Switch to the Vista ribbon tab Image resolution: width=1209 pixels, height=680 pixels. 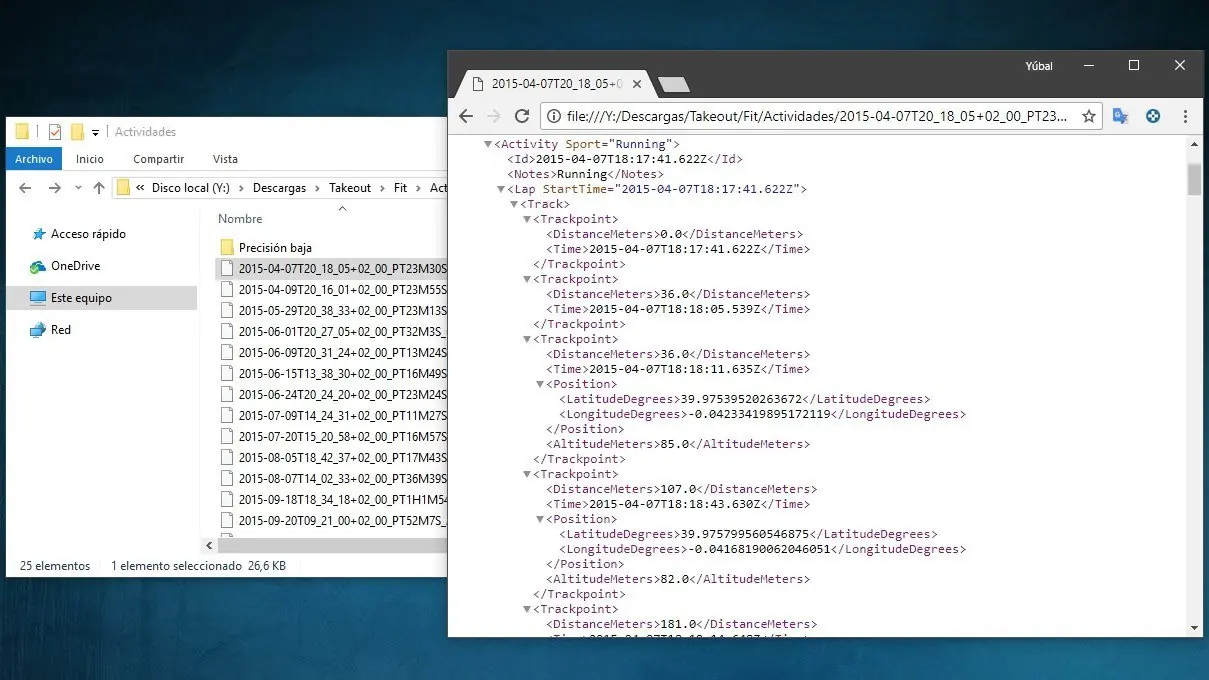click(x=225, y=159)
